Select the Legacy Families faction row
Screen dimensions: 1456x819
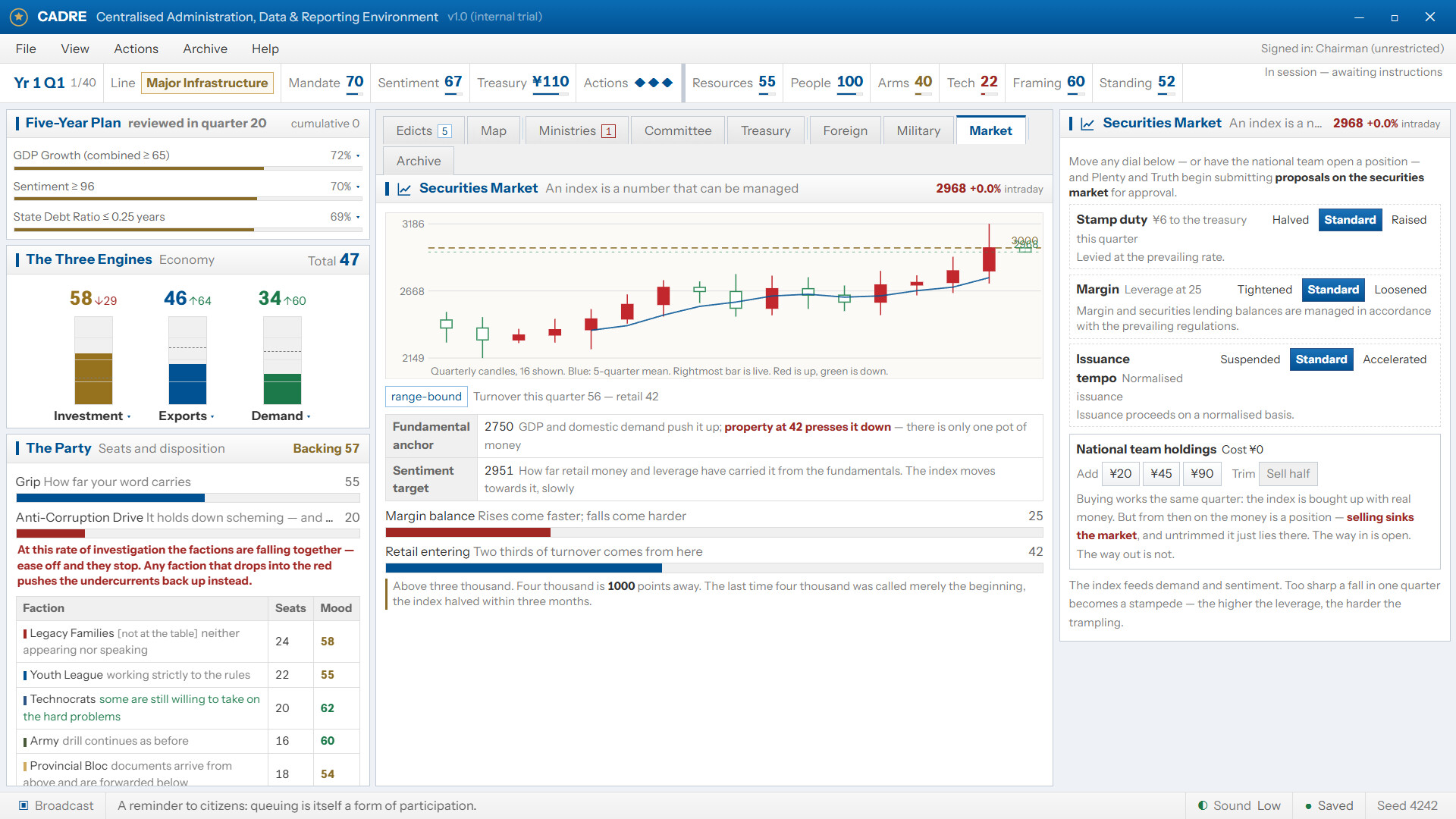pos(187,642)
